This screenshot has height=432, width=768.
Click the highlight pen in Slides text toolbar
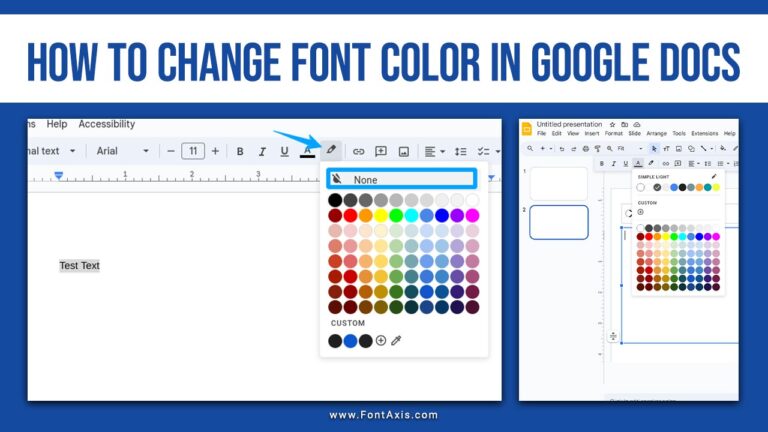tap(650, 163)
